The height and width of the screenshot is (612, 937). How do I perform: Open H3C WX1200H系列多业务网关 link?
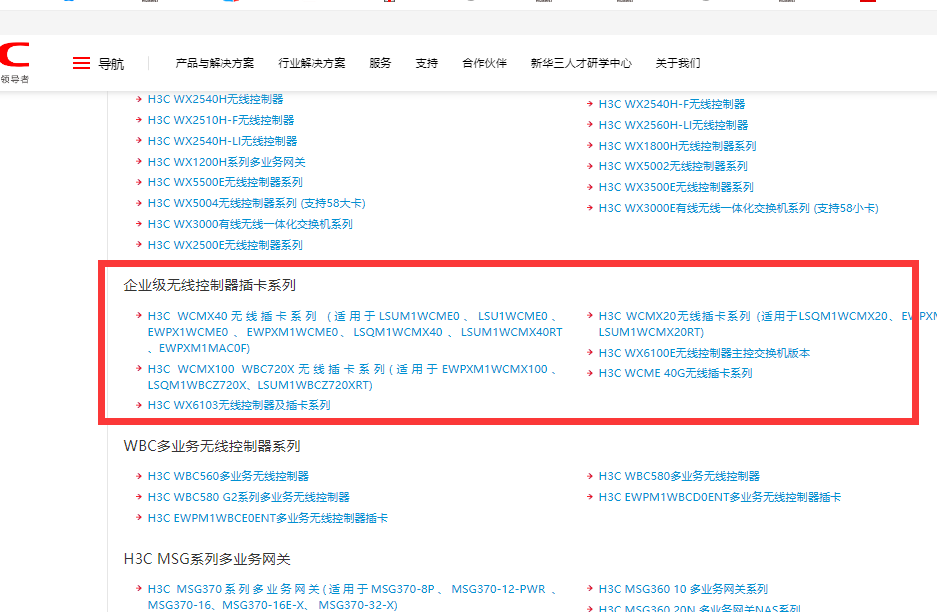point(226,162)
